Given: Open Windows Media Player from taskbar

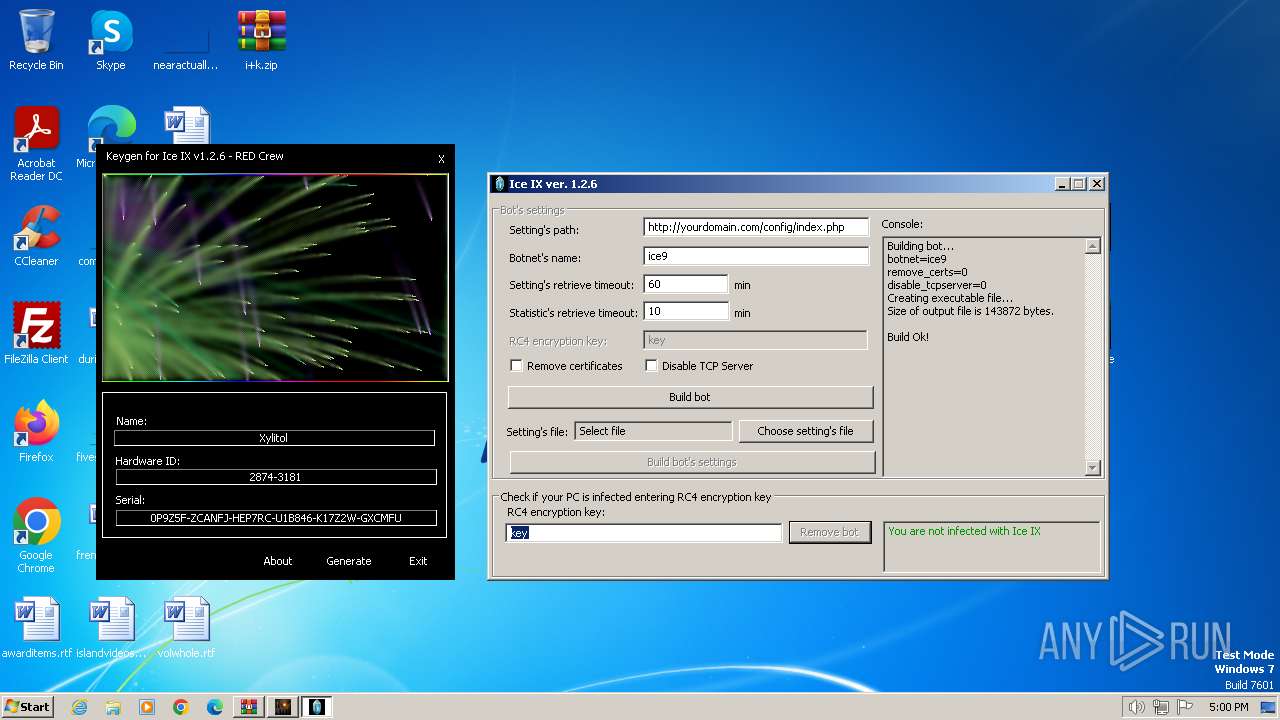Looking at the screenshot, I should pyautogui.click(x=147, y=707).
